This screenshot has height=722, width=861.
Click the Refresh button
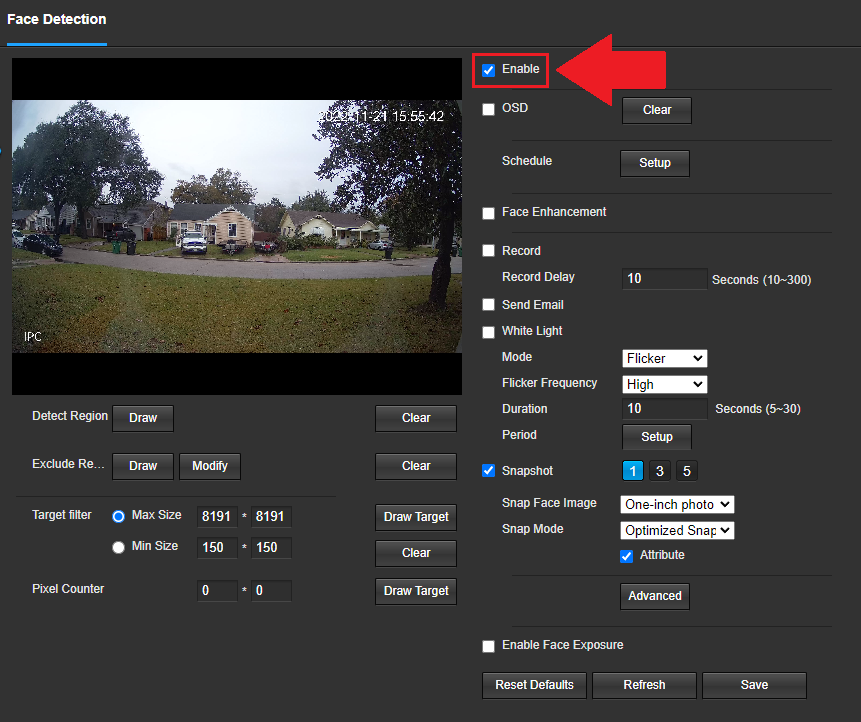click(x=644, y=685)
